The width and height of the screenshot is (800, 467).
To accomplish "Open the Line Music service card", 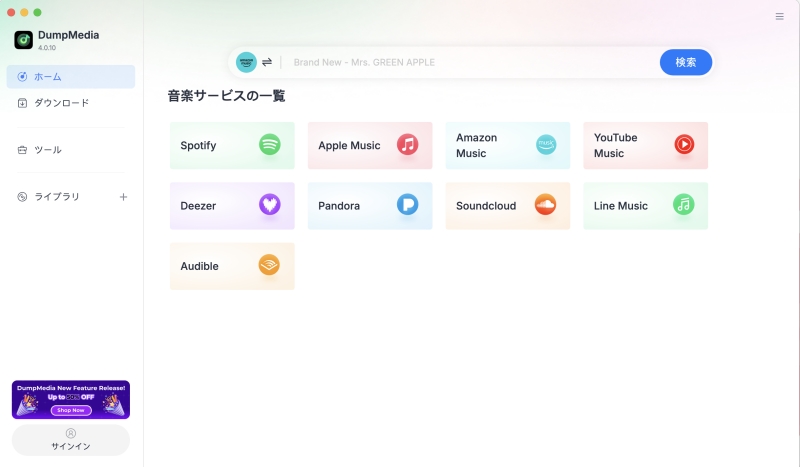I will (645, 206).
